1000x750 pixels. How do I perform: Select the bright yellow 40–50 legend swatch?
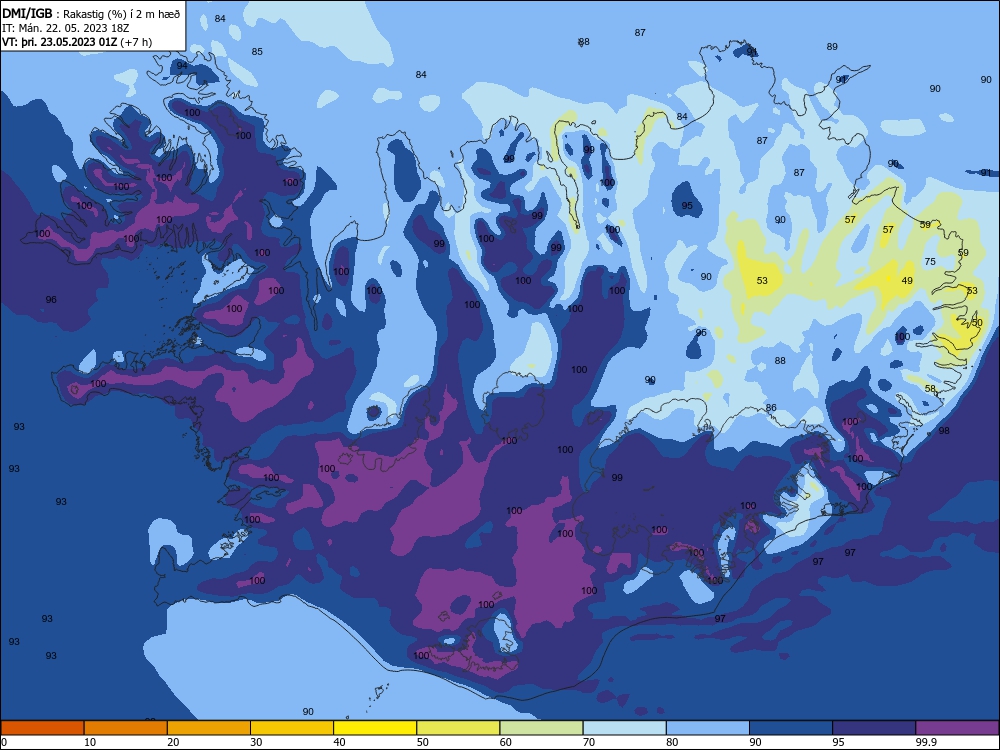pos(375,728)
